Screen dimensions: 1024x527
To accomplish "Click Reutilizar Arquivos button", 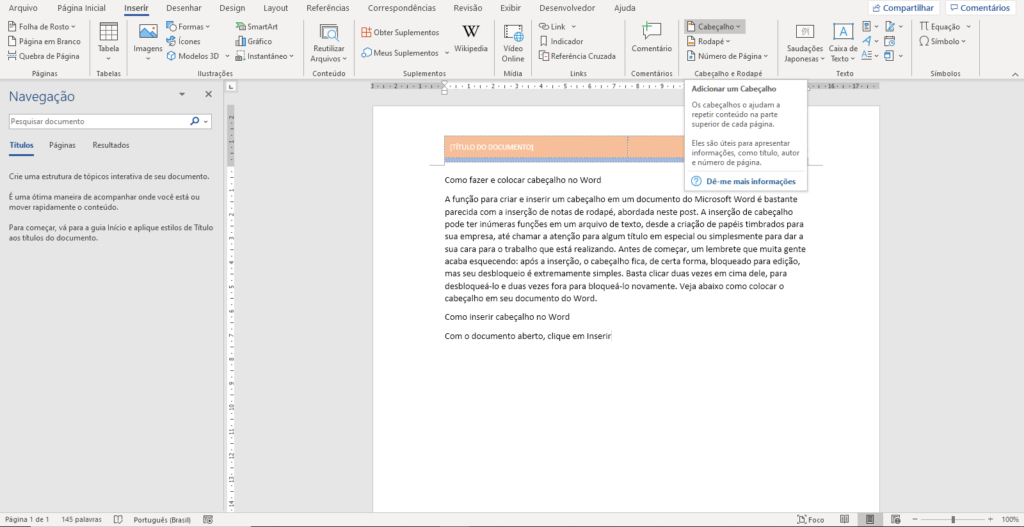I will point(328,42).
